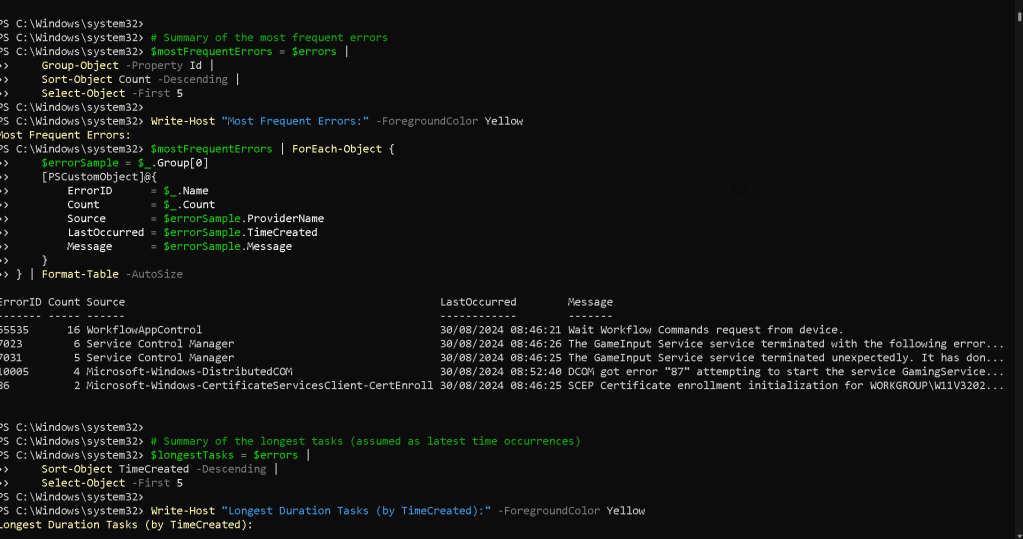Click the comment "# Summary of the most frequent errors"
The width and height of the screenshot is (1023, 539).
[269, 38]
